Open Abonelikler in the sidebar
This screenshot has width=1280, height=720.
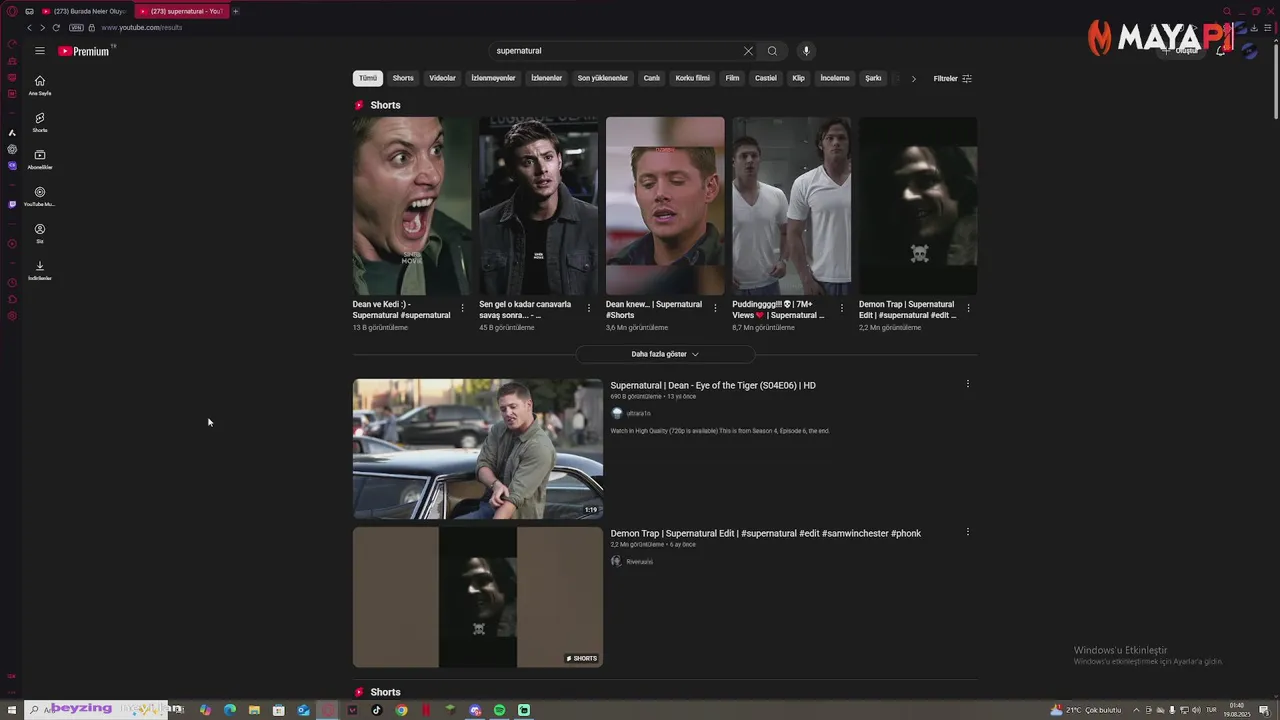coord(40,159)
